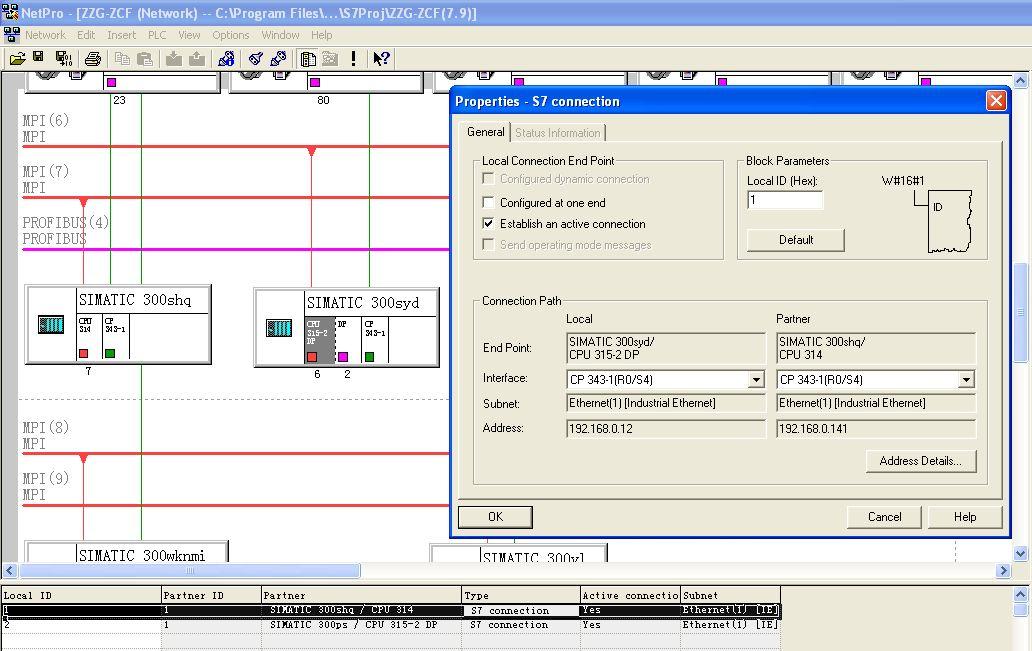Click the Save and Compile toolbar icon

click(63, 59)
